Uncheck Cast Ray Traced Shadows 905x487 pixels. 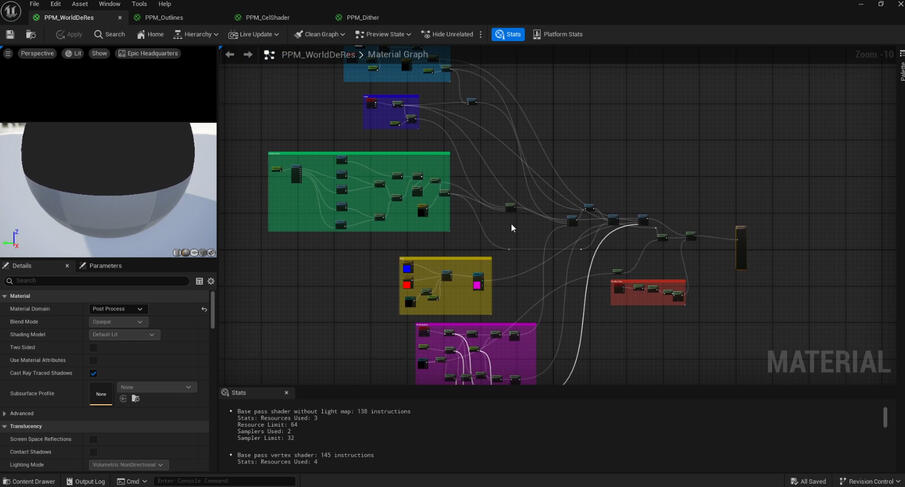click(93, 373)
